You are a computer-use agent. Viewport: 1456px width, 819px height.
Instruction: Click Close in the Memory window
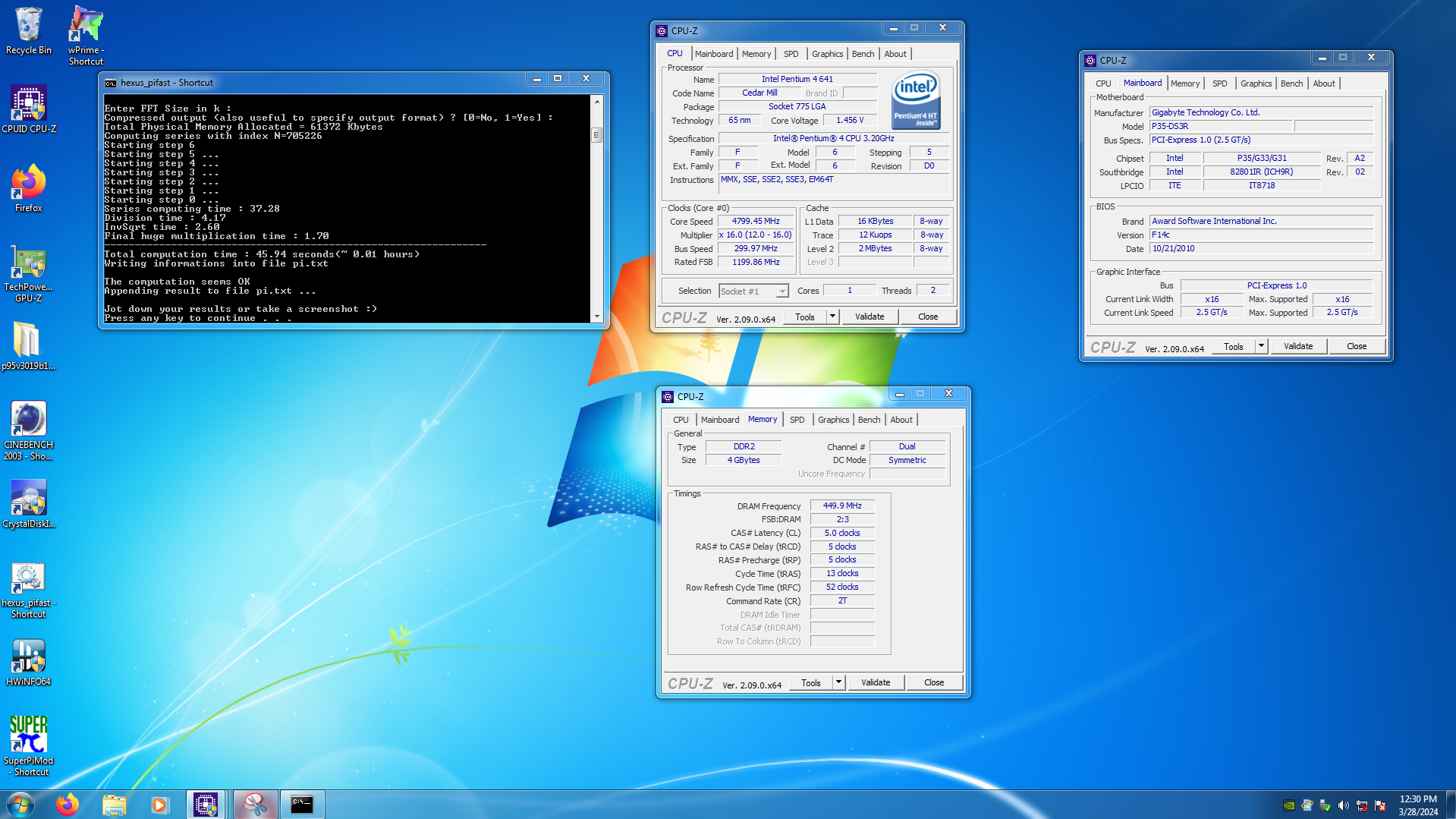click(x=934, y=682)
